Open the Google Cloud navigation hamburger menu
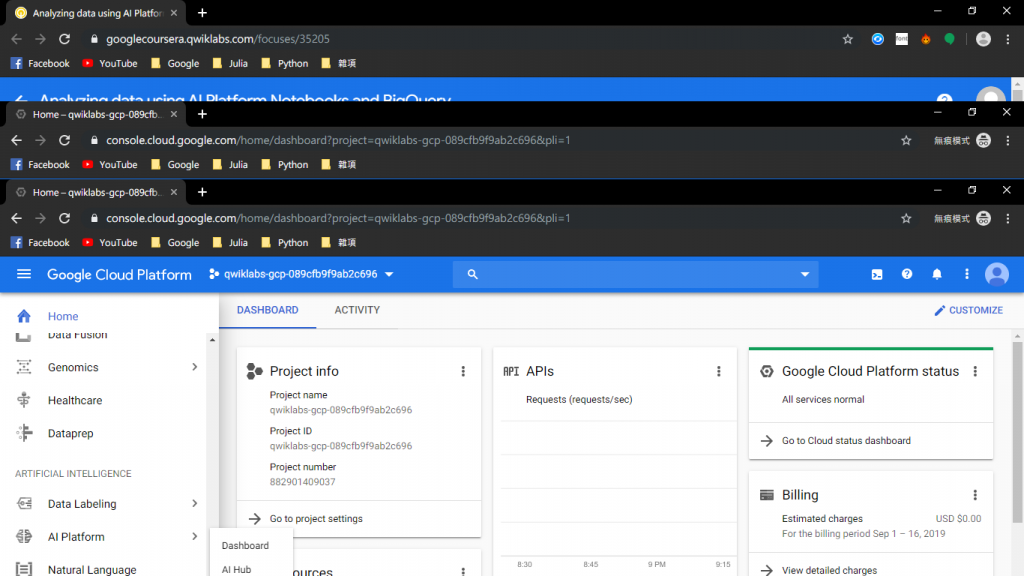 (x=24, y=274)
